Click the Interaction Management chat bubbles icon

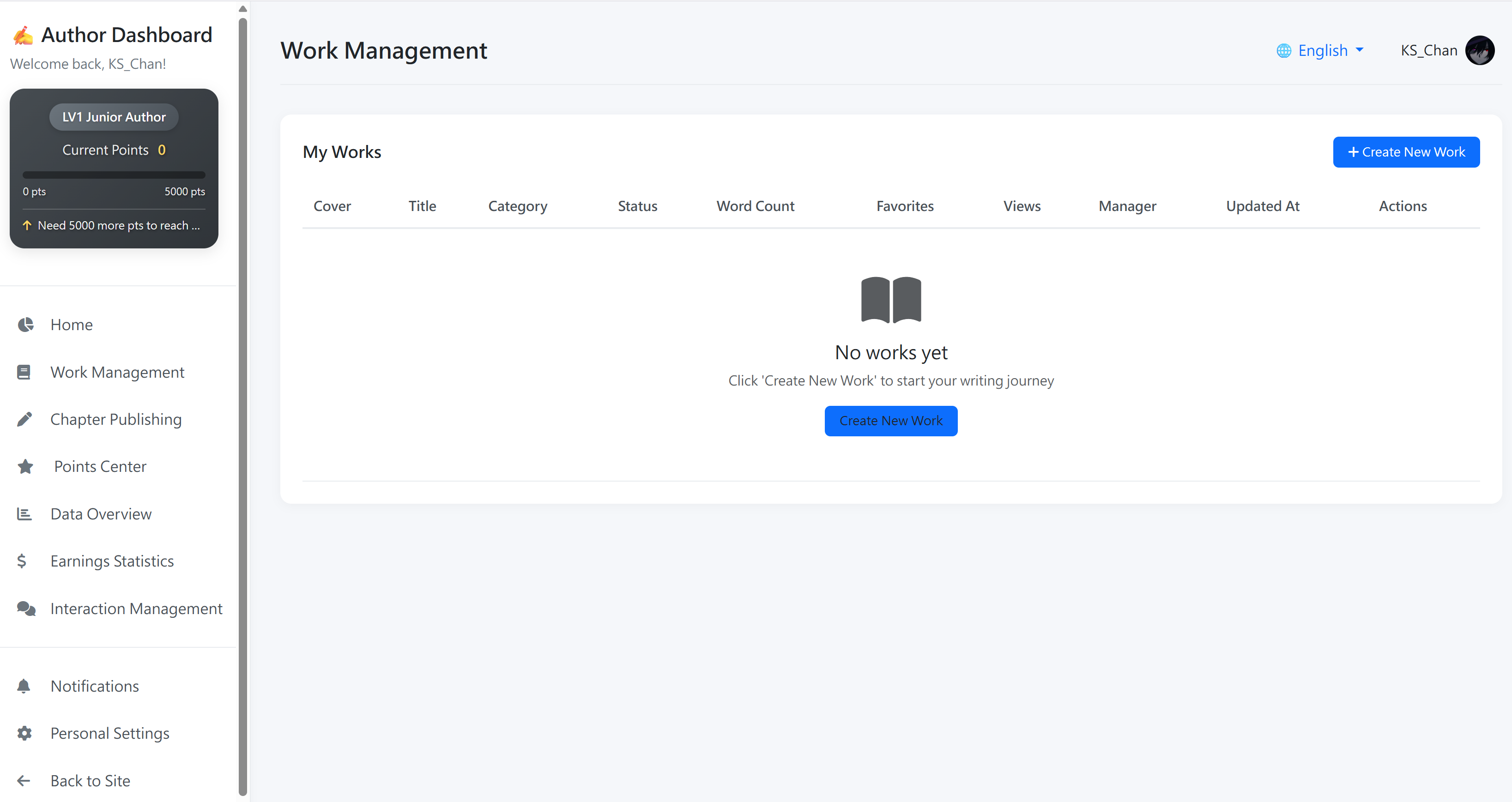(26, 609)
